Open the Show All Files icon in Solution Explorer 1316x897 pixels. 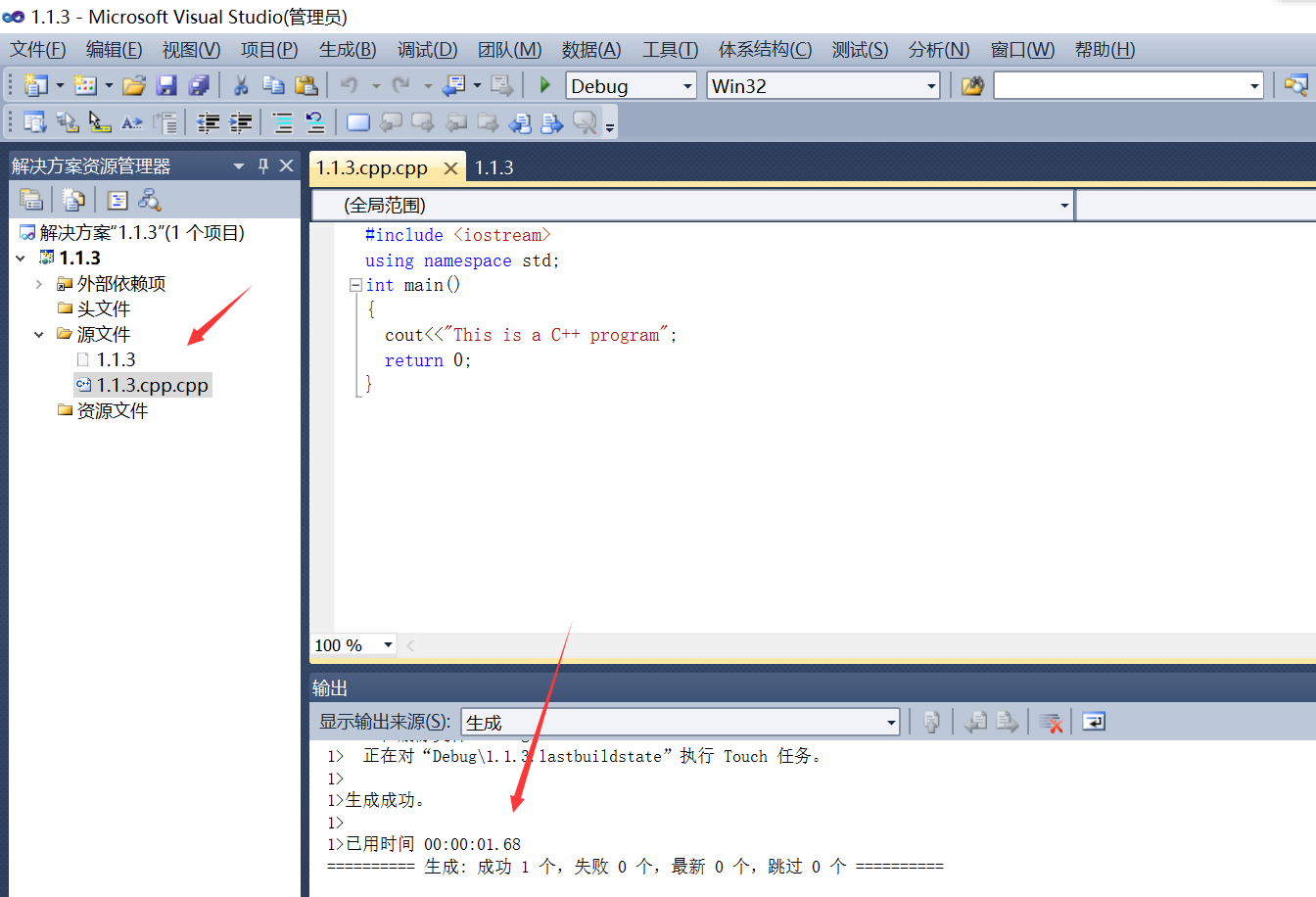coord(73,199)
